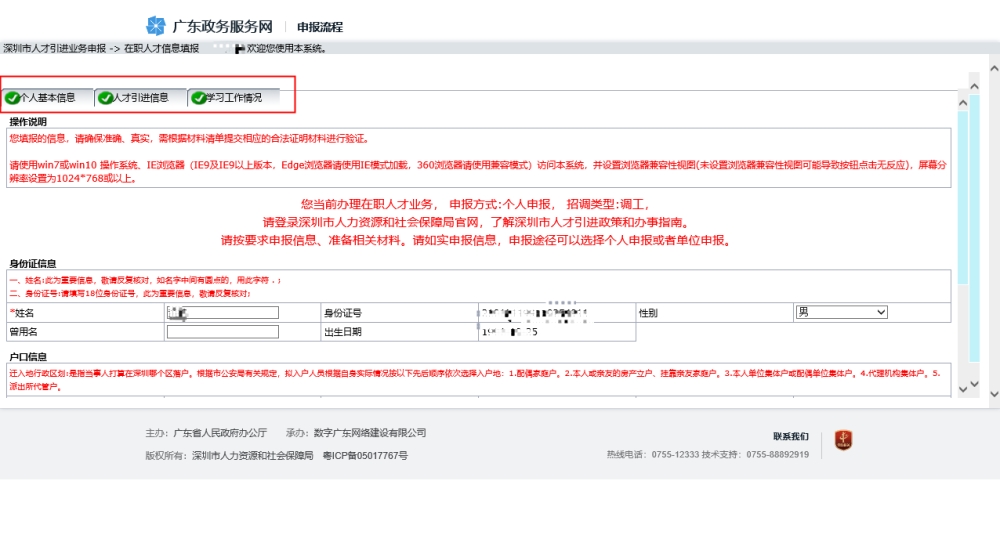Image resolution: width=1000 pixels, height=546 pixels.
Task: Click green checkmark on 学习工作情况 tab
Action: click(198, 98)
